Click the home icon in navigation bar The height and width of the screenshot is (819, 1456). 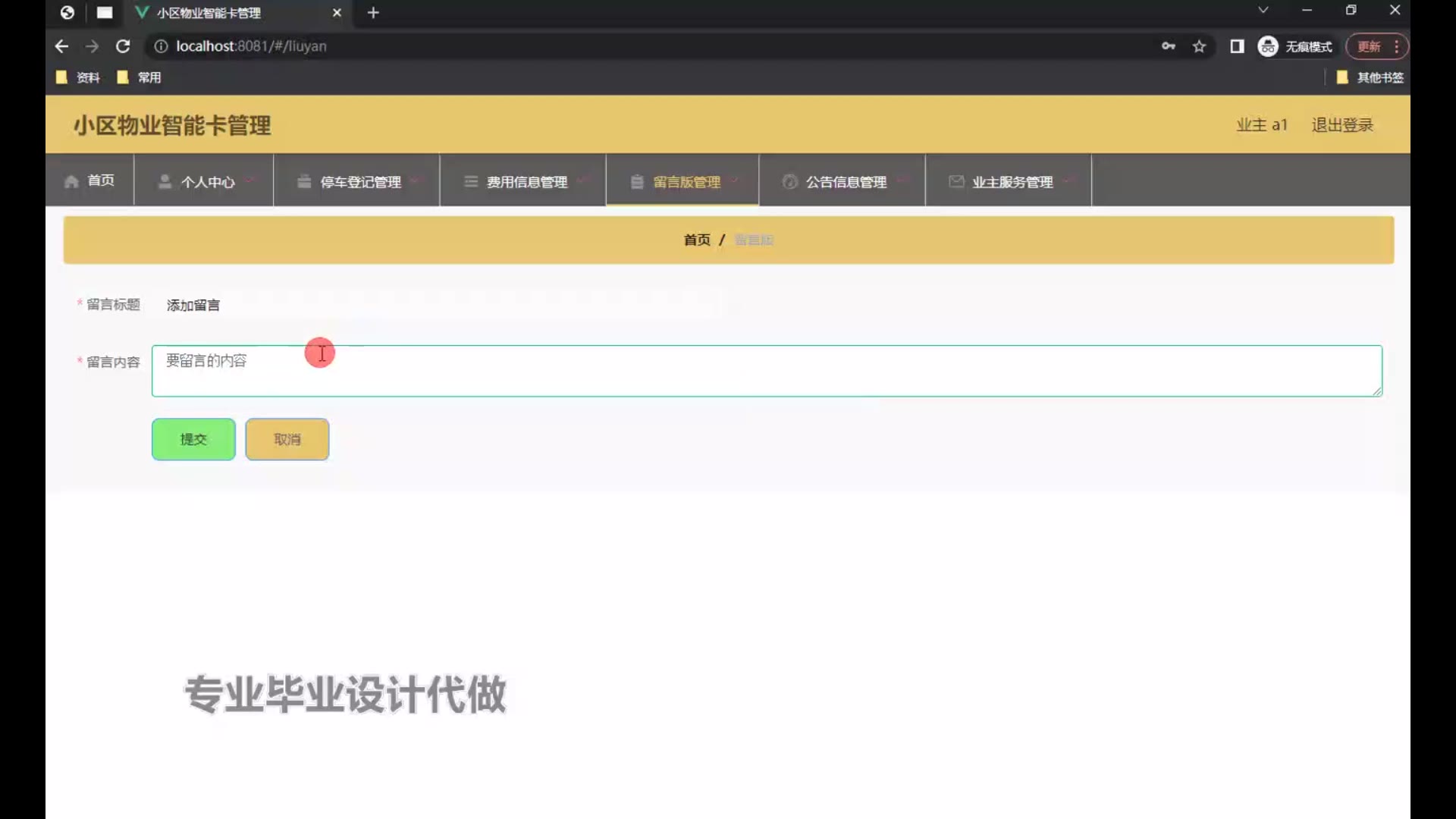72,181
